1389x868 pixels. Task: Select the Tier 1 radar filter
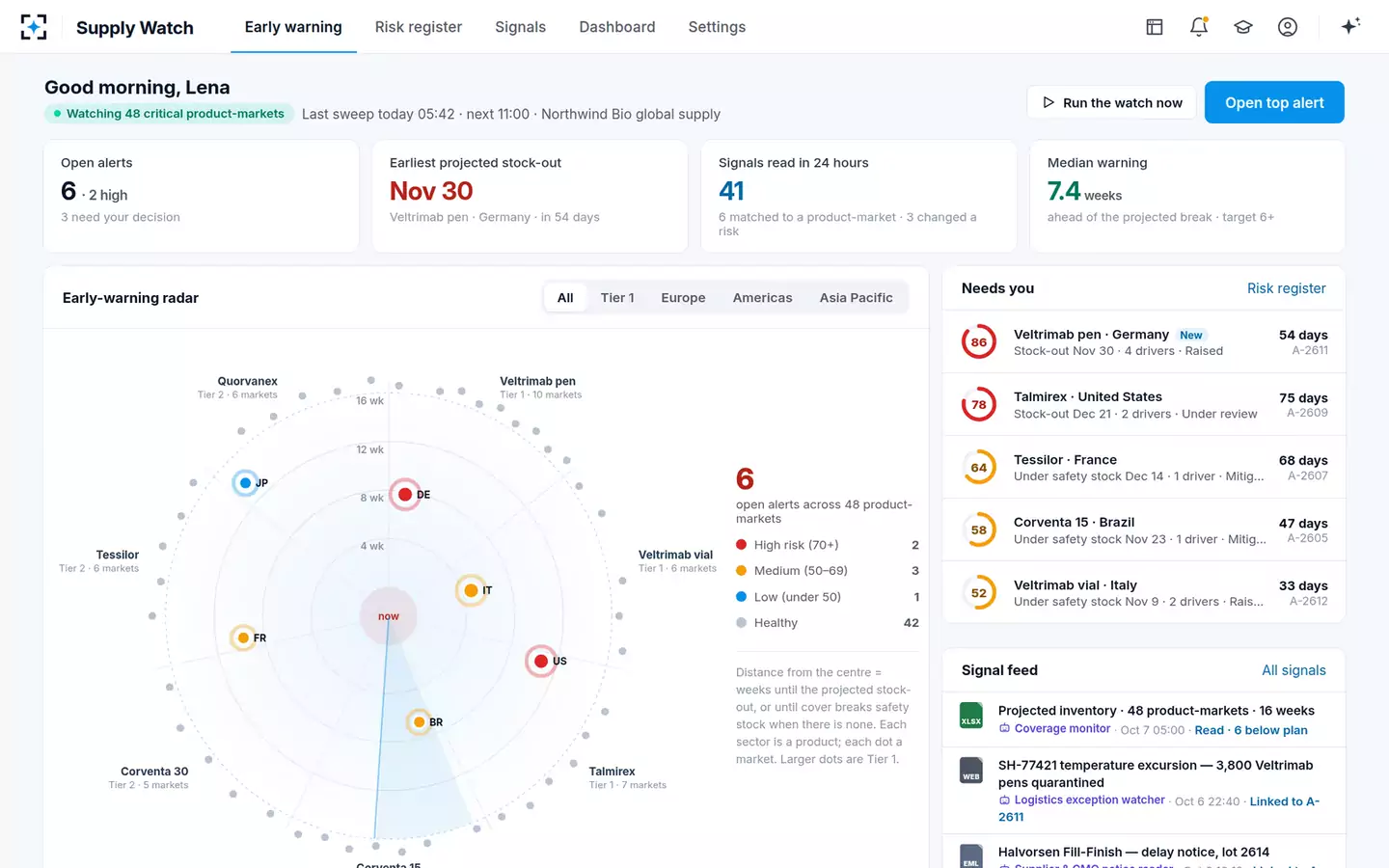pos(617,298)
